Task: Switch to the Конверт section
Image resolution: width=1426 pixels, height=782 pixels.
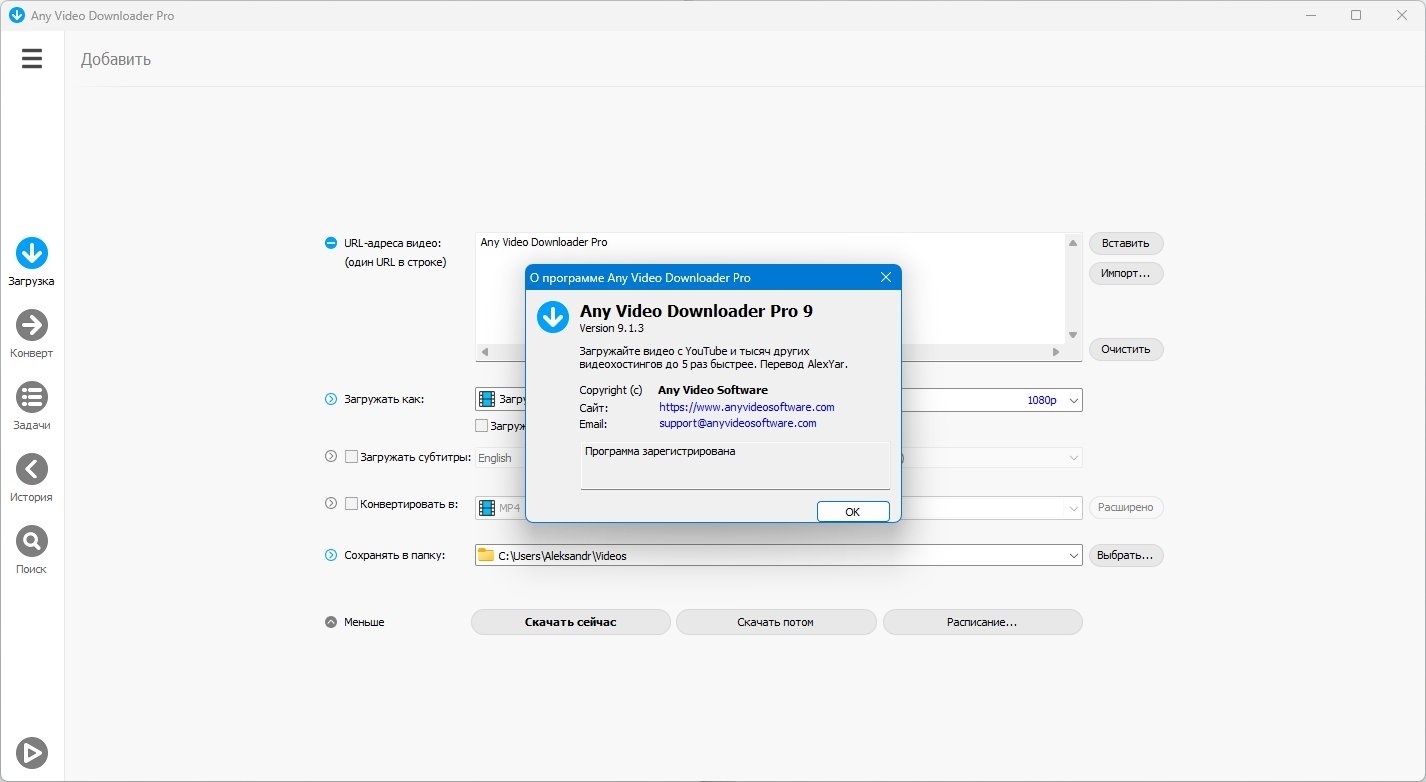Action: (x=32, y=334)
